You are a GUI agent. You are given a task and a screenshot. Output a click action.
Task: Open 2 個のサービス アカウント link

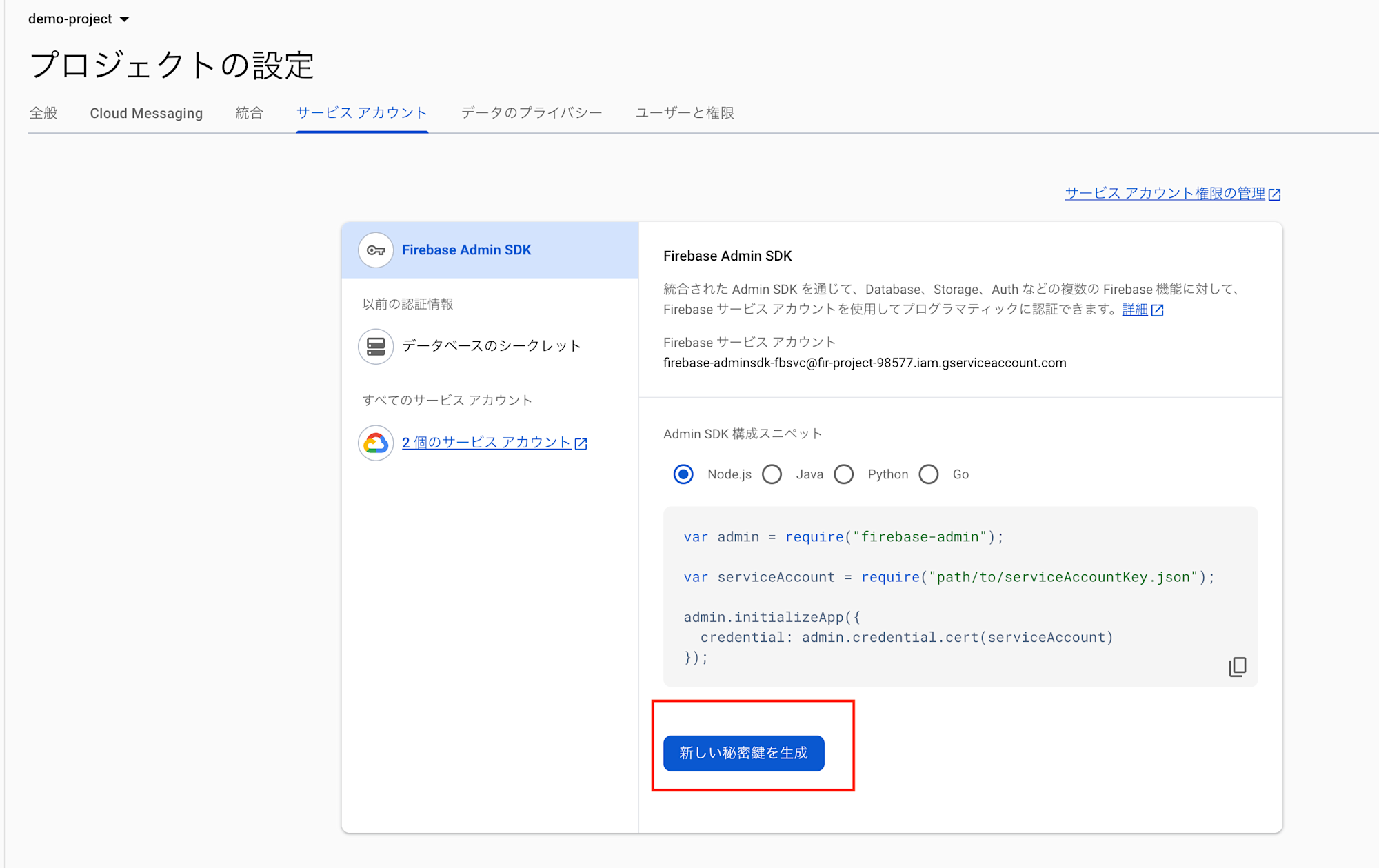click(x=486, y=443)
